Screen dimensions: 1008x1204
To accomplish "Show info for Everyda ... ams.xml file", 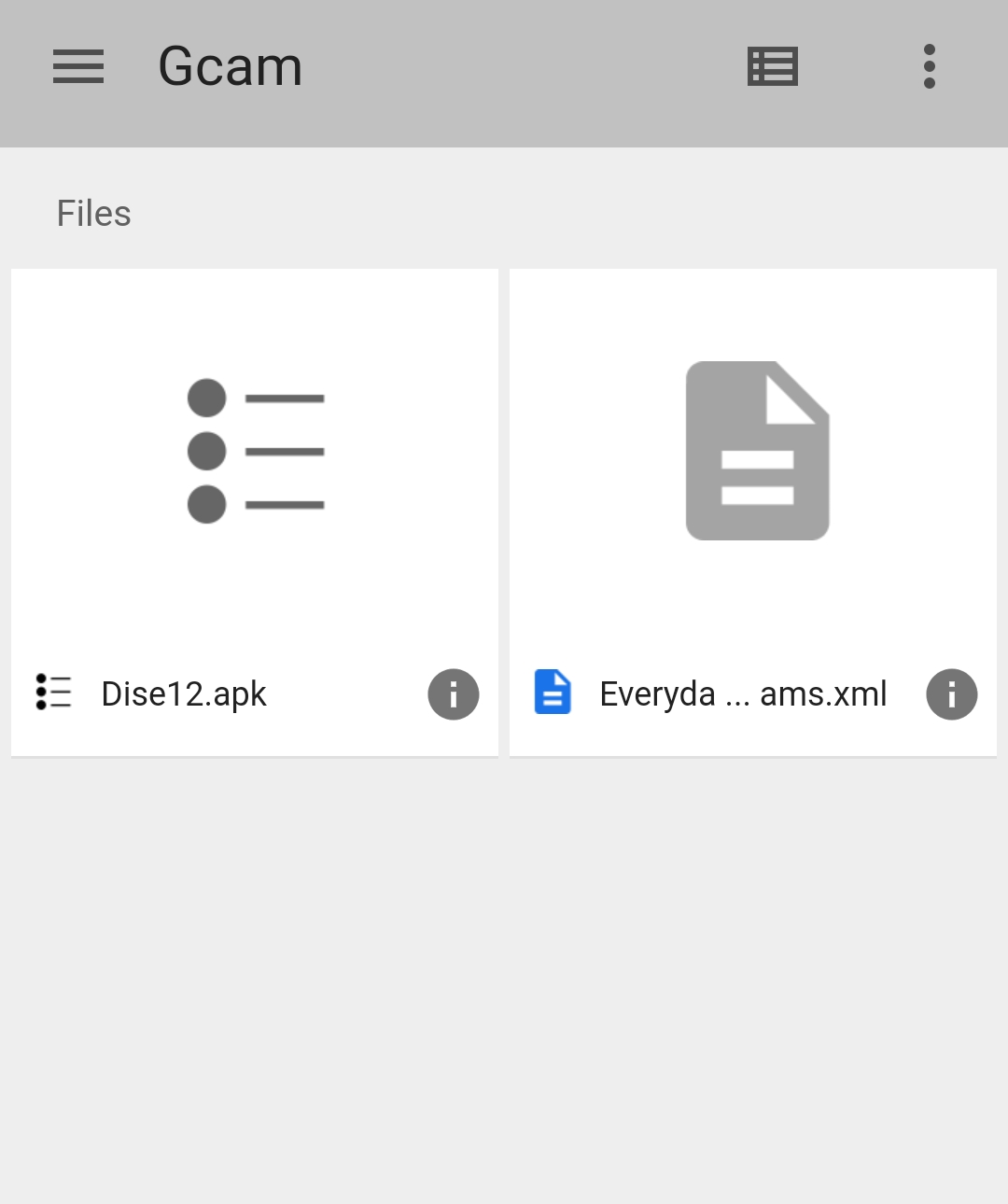I will tap(952, 694).
